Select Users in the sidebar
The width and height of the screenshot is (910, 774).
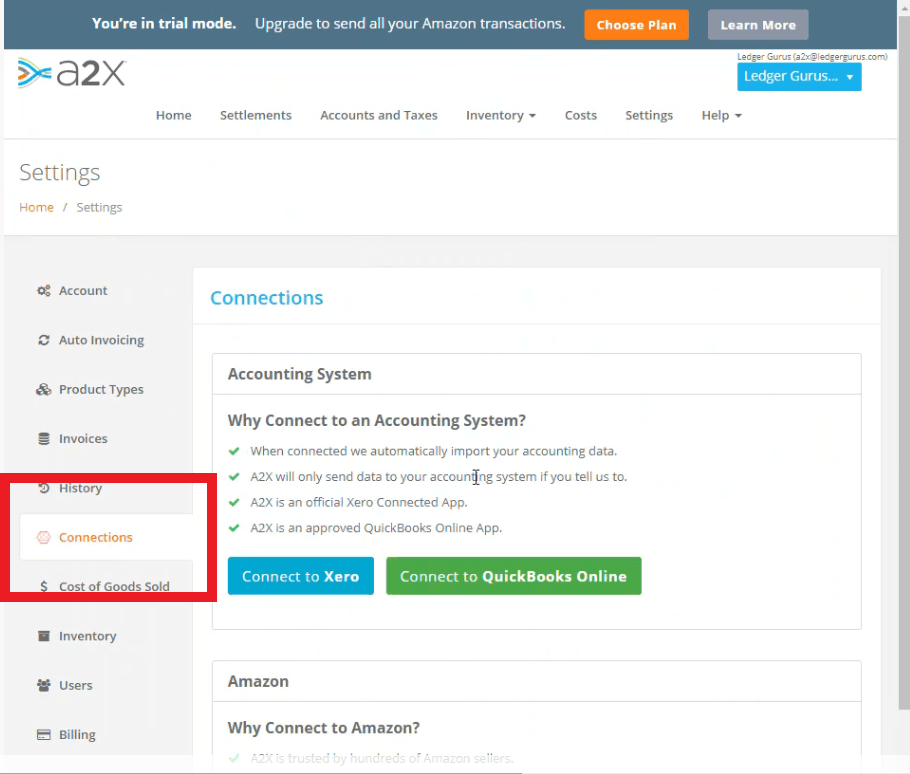pyautogui.click(x=75, y=685)
